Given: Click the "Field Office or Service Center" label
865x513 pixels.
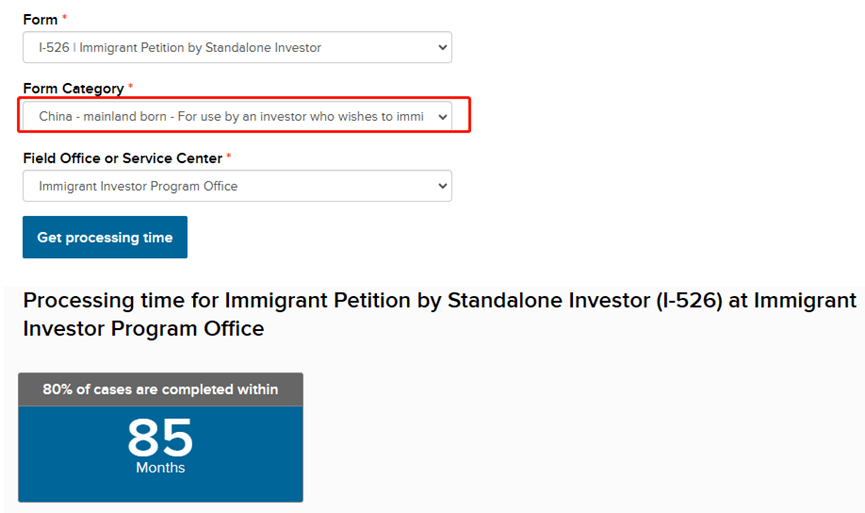Looking at the screenshot, I should tap(122, 158).
